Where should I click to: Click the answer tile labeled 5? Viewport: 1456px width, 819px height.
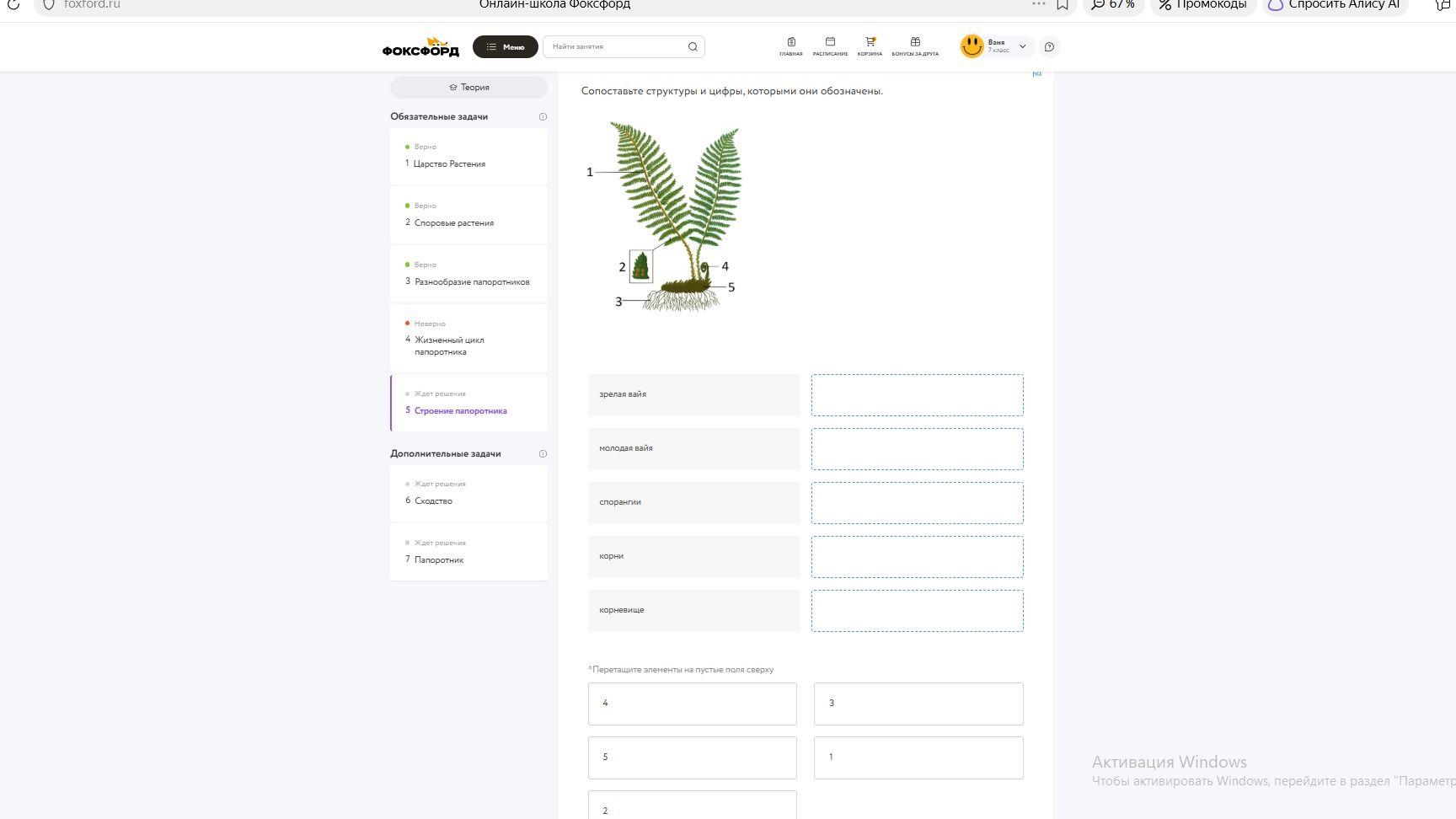(693, 757)
